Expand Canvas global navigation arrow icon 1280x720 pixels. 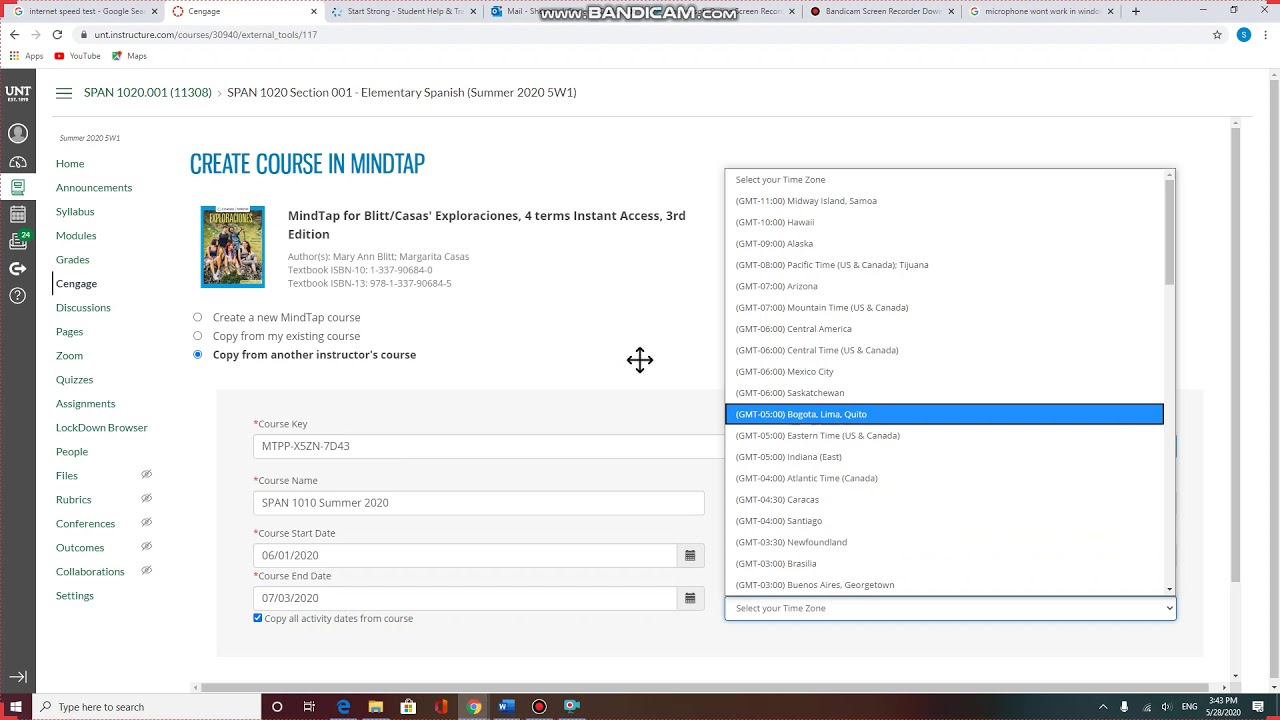click(x=18, y=677)
